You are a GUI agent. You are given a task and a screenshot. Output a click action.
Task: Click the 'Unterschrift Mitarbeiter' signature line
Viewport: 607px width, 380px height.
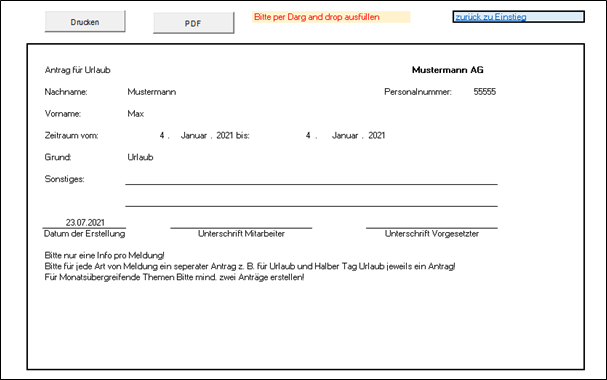[241, 228]
